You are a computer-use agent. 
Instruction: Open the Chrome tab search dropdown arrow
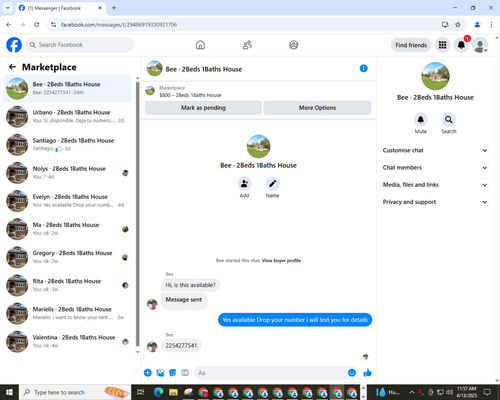[x=8, y=8]
